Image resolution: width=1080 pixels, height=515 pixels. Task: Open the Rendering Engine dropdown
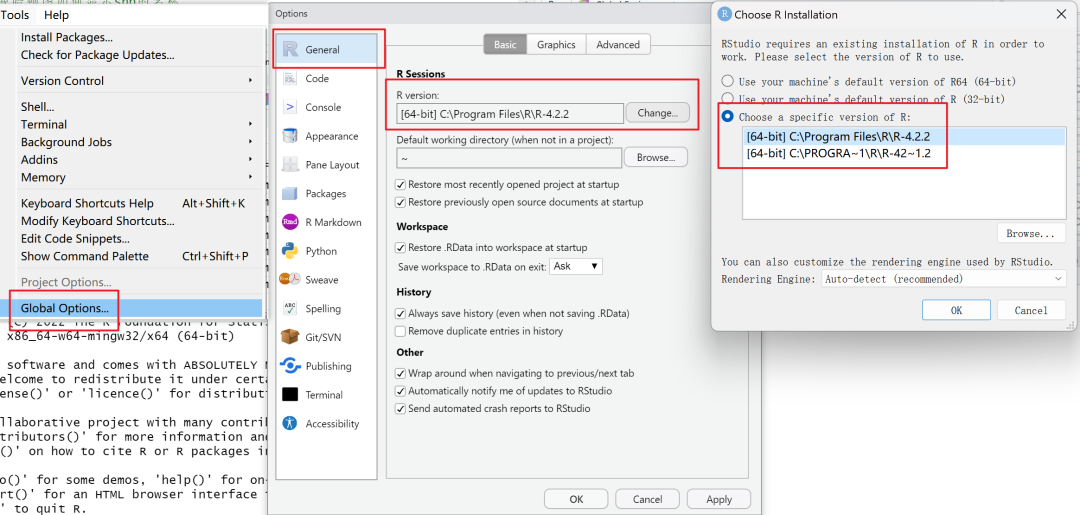[943, 279]
